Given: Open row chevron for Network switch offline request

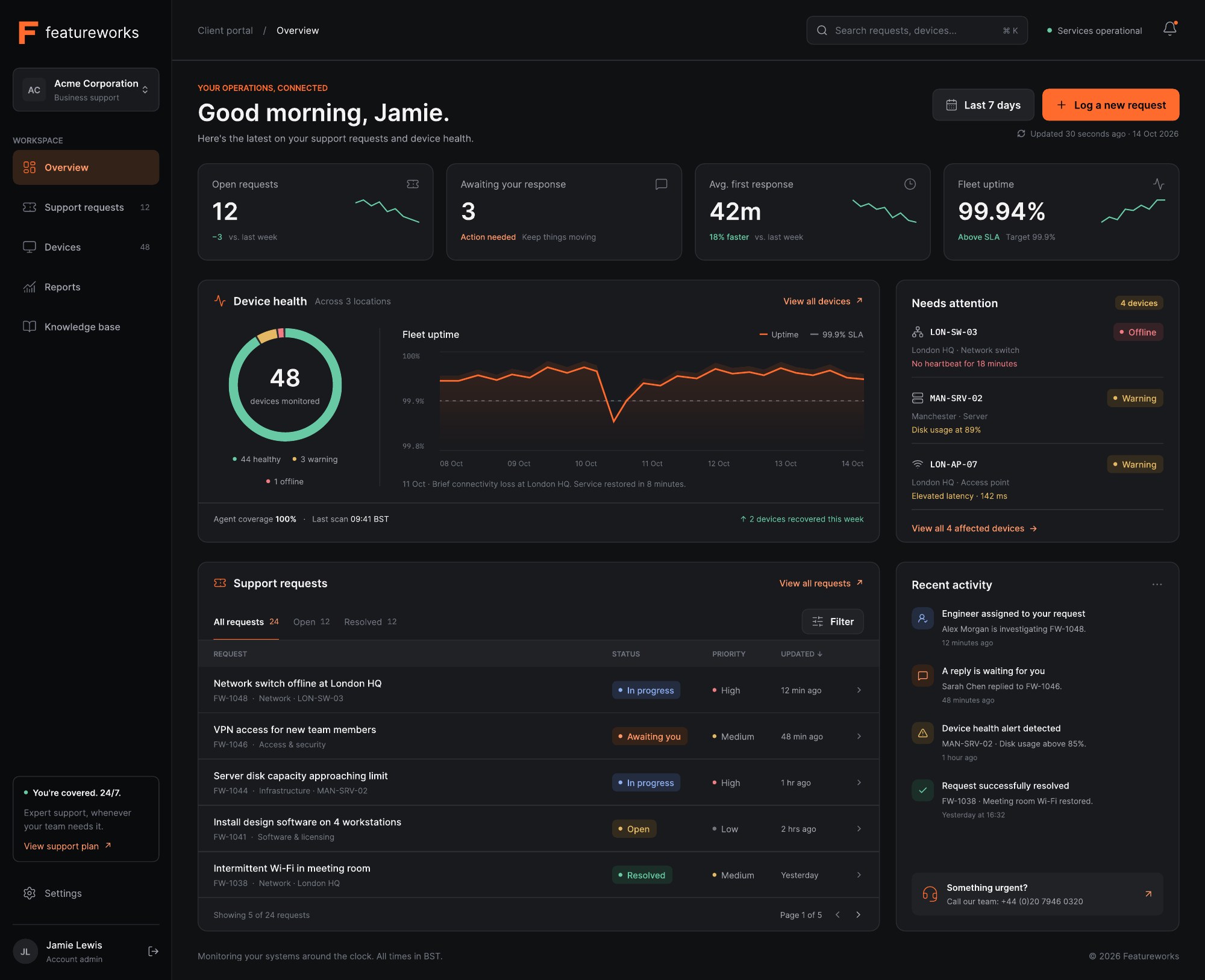Looking at the screenshot, I should coord(859,690).
